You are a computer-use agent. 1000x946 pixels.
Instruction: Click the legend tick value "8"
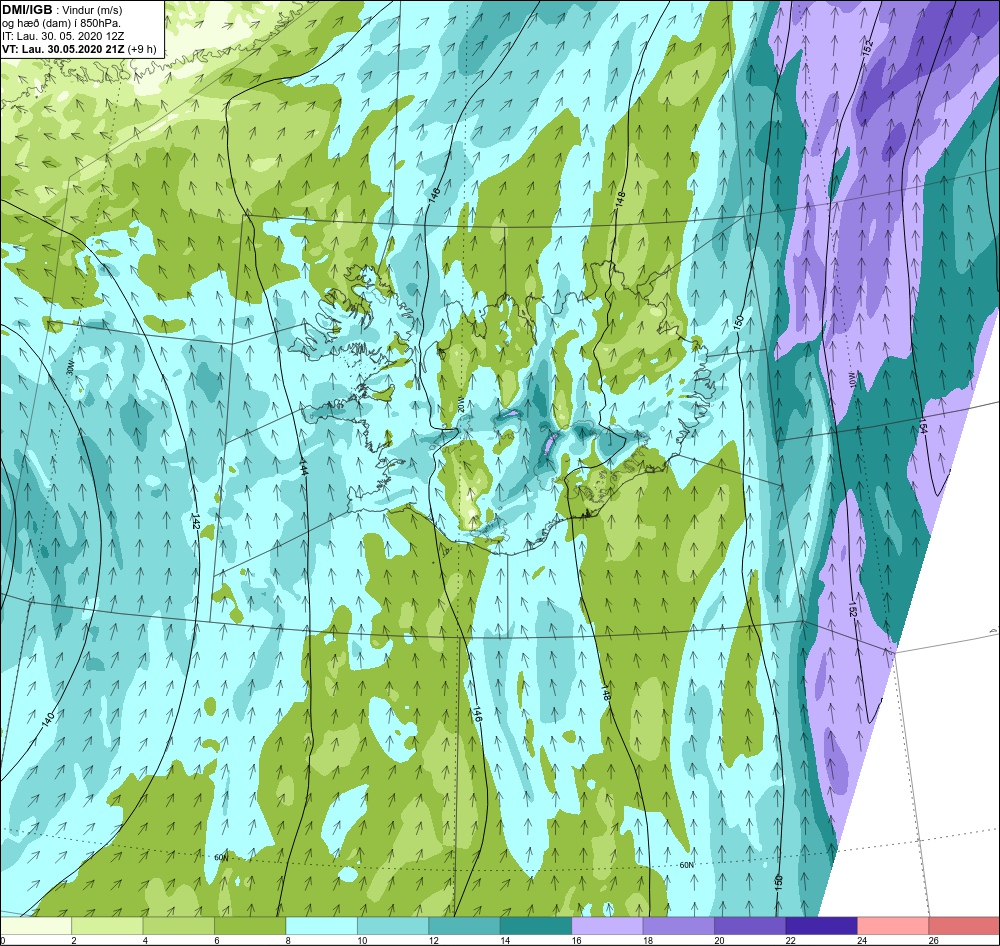[288, 940]
